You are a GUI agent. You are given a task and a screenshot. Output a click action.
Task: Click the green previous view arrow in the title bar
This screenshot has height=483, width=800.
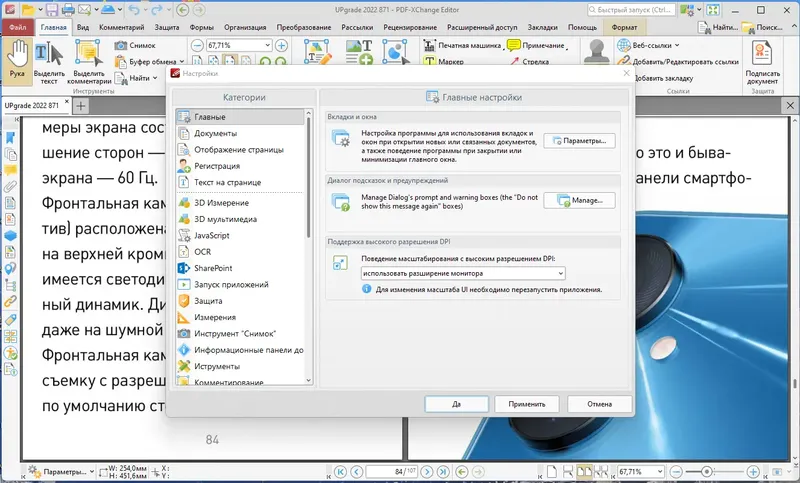pos(183,10)
